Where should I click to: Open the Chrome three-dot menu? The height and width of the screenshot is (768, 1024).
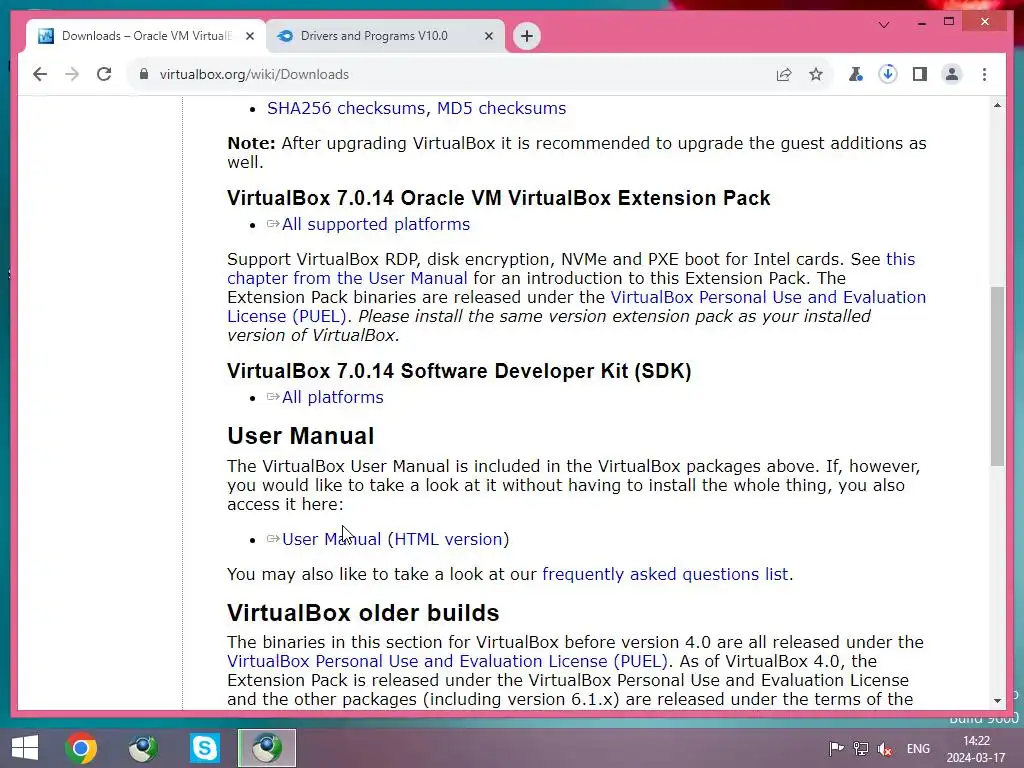984,74
